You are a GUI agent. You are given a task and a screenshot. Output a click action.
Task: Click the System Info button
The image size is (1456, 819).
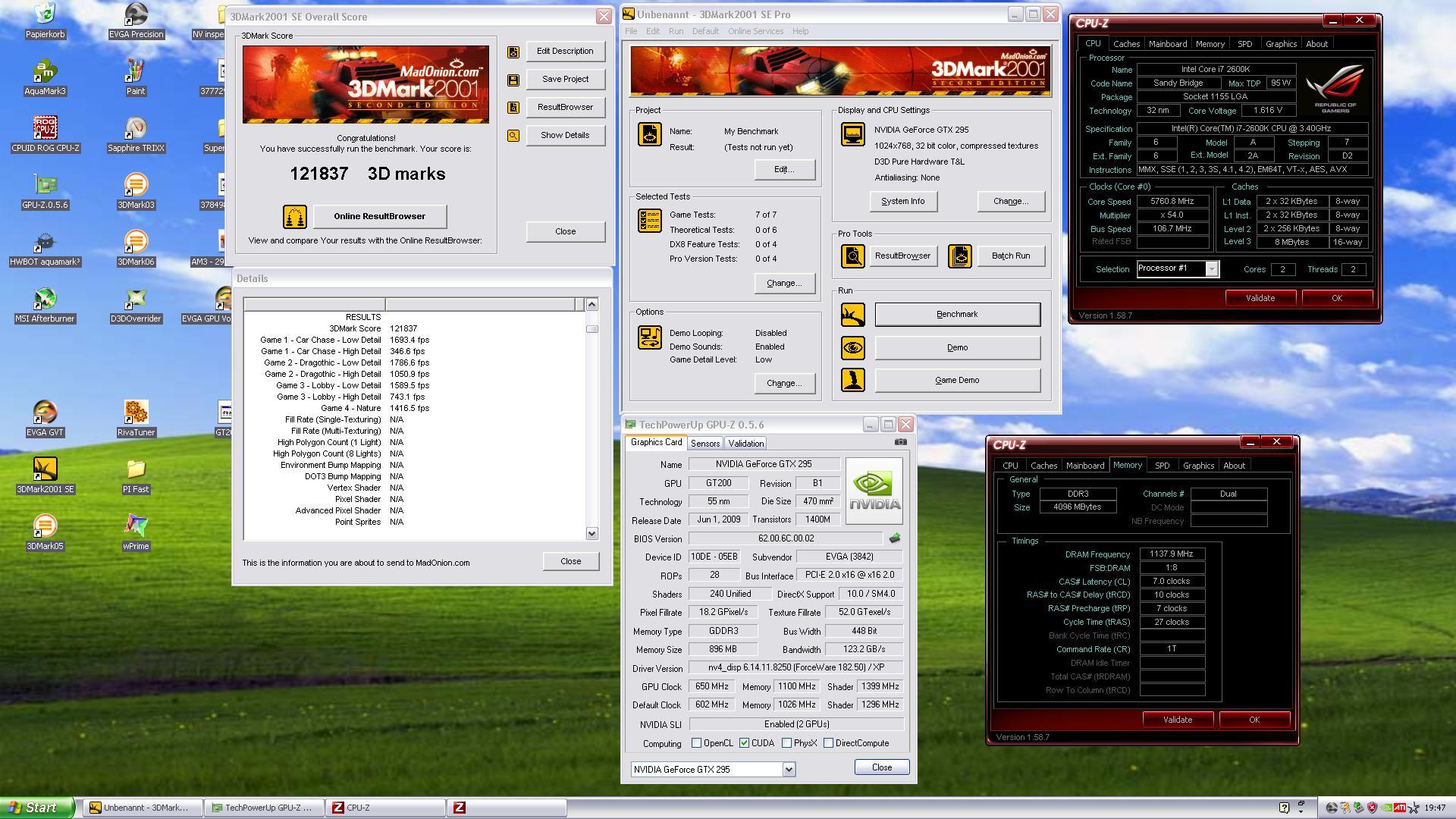pyautogui.click(x=902, y=201)
